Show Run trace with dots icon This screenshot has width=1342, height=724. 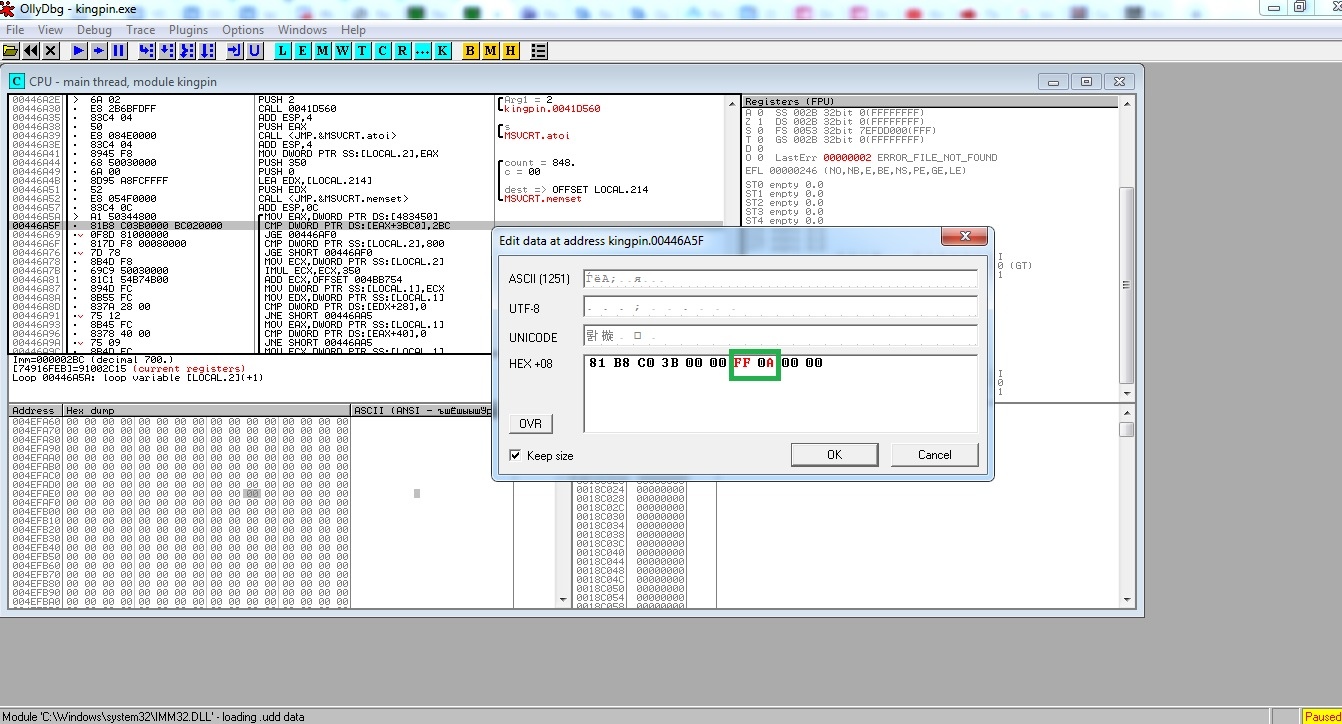point(422,51)
